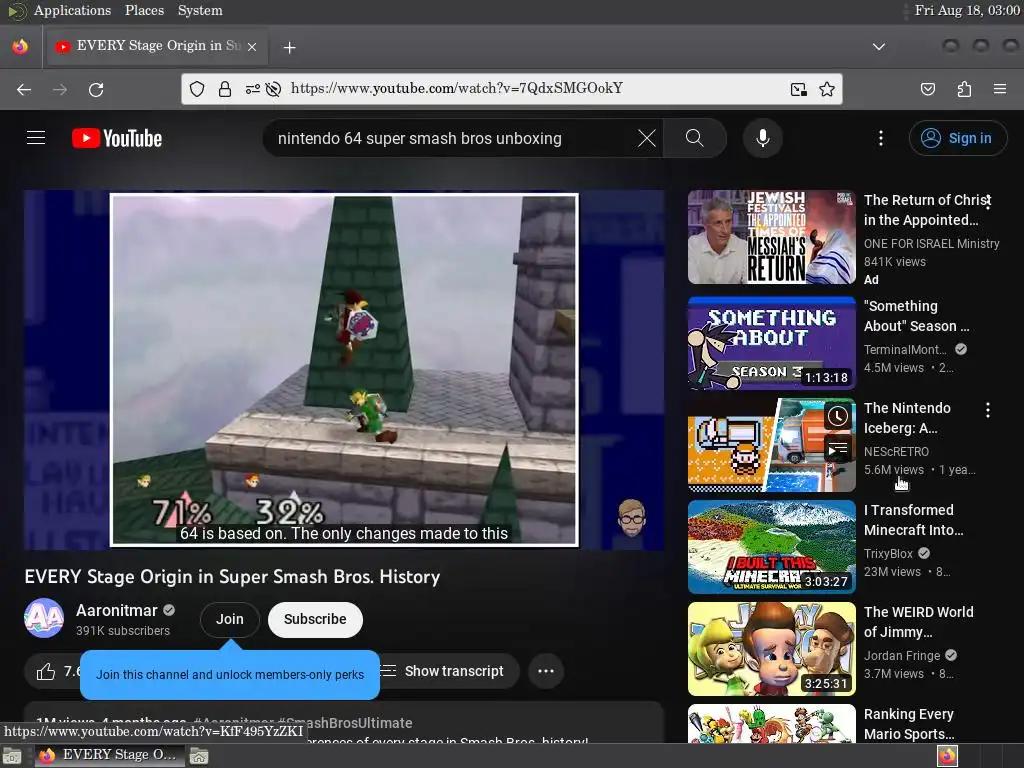
Task: Click the clock Fri Aug 18
Action: coord(967,10)
